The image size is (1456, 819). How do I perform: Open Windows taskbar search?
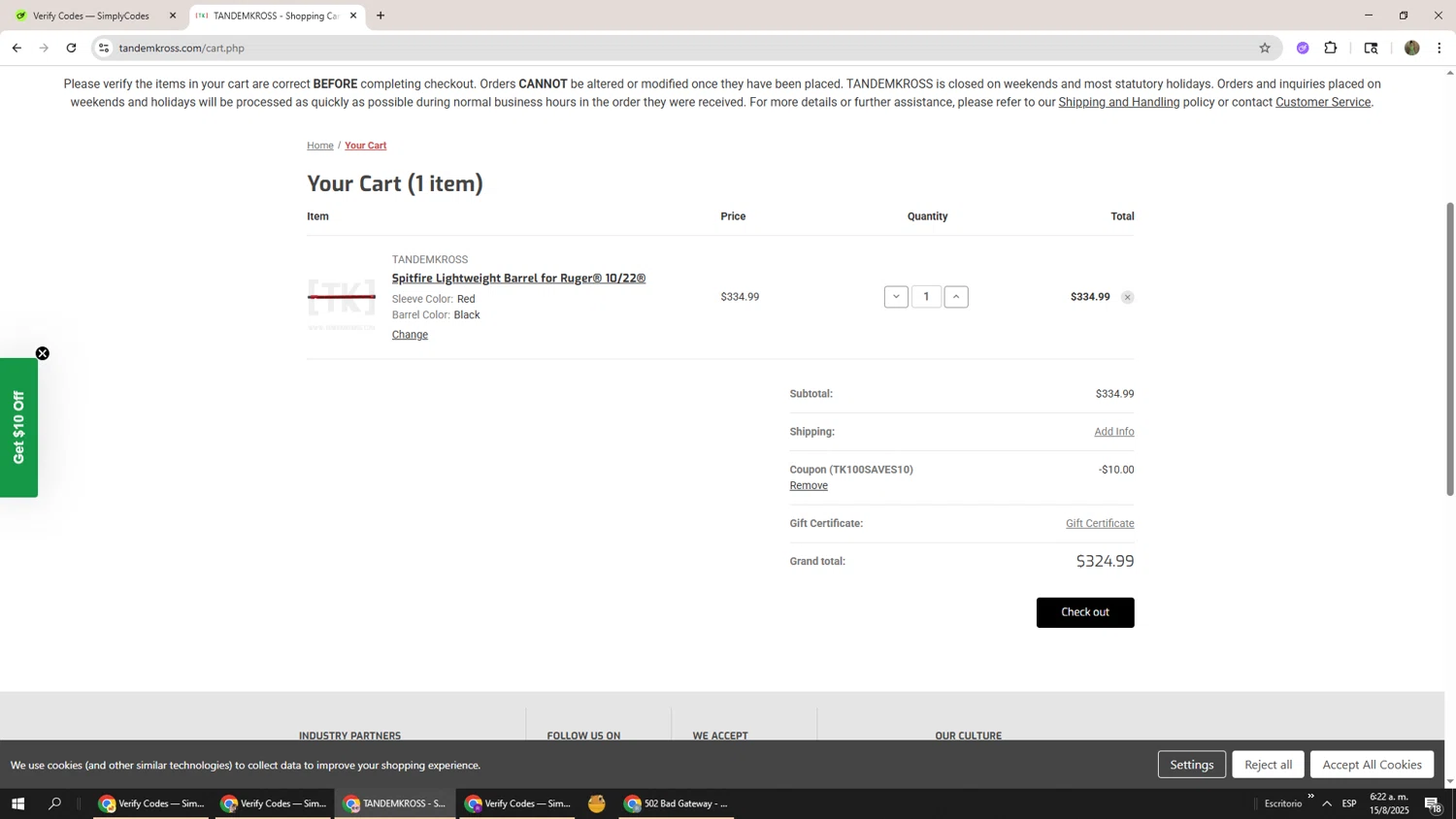pyautogui.click(x=55, y=803)
